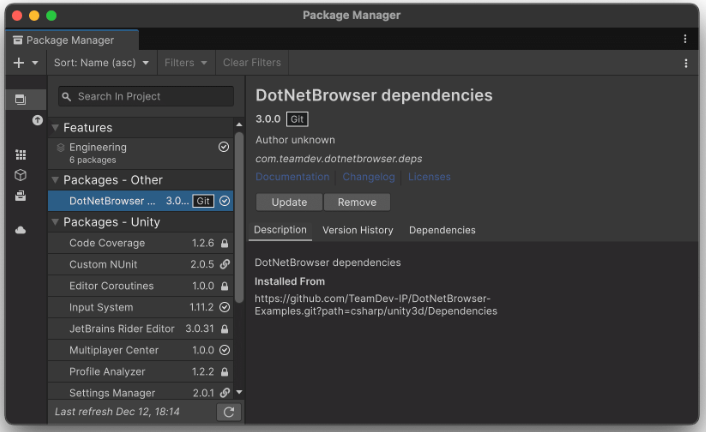The height and width of the screenshot is (432, 706).
Task: Select the JetBrains Rider Editor package
Action: (140, 329)
